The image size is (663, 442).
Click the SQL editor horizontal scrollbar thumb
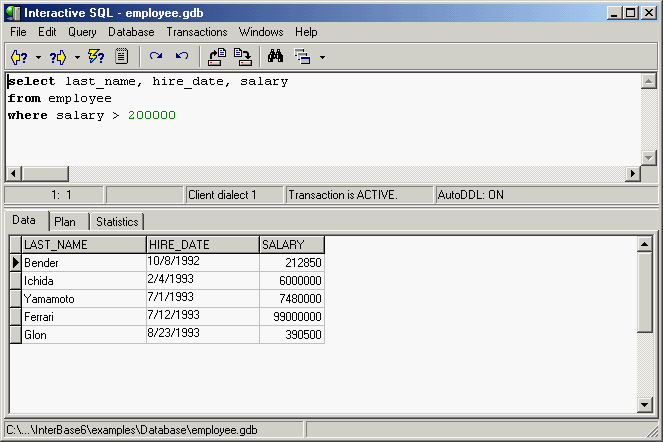pos(45,173)
